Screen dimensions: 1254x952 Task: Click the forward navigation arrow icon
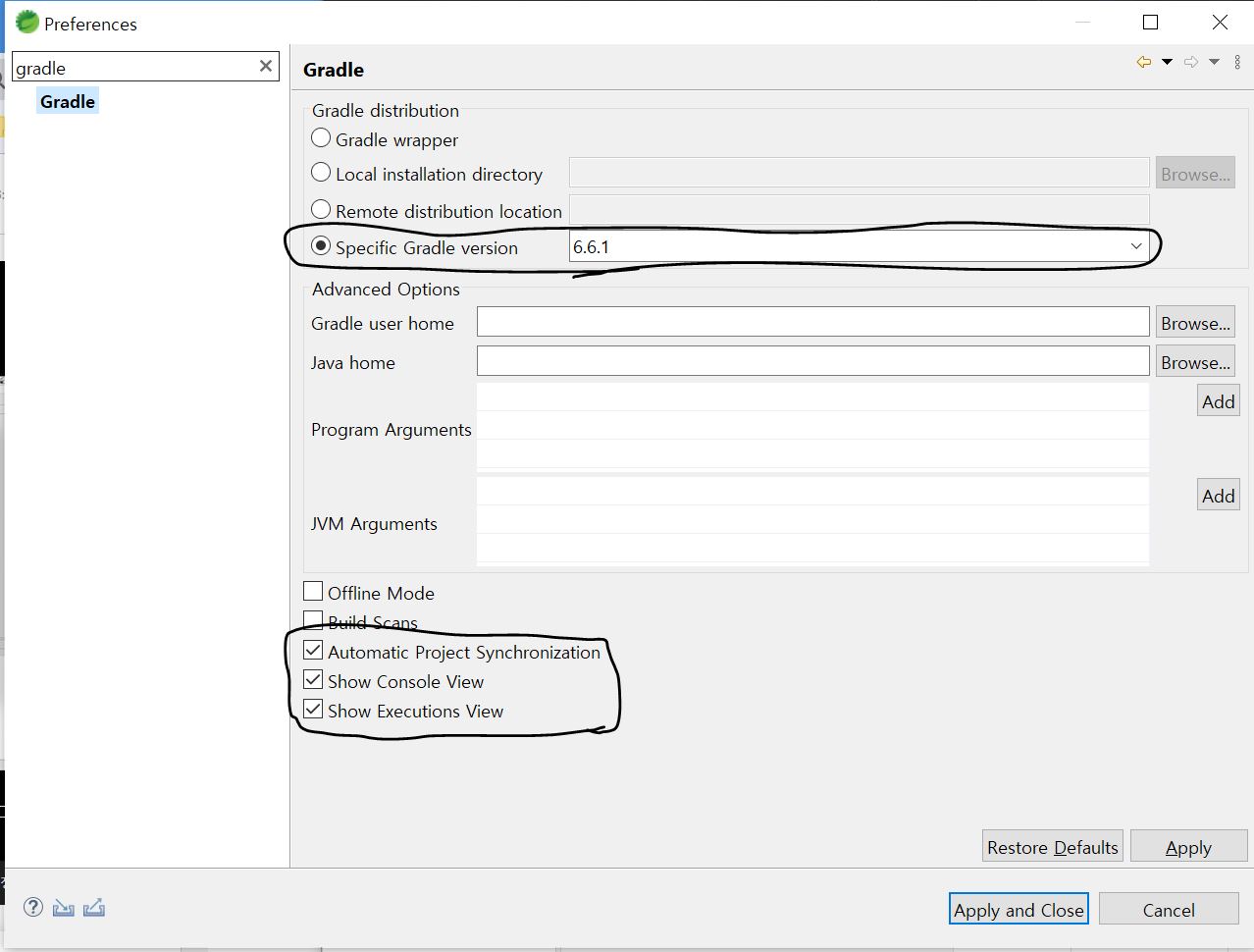pyautogui.click(x=1189, y=61)
